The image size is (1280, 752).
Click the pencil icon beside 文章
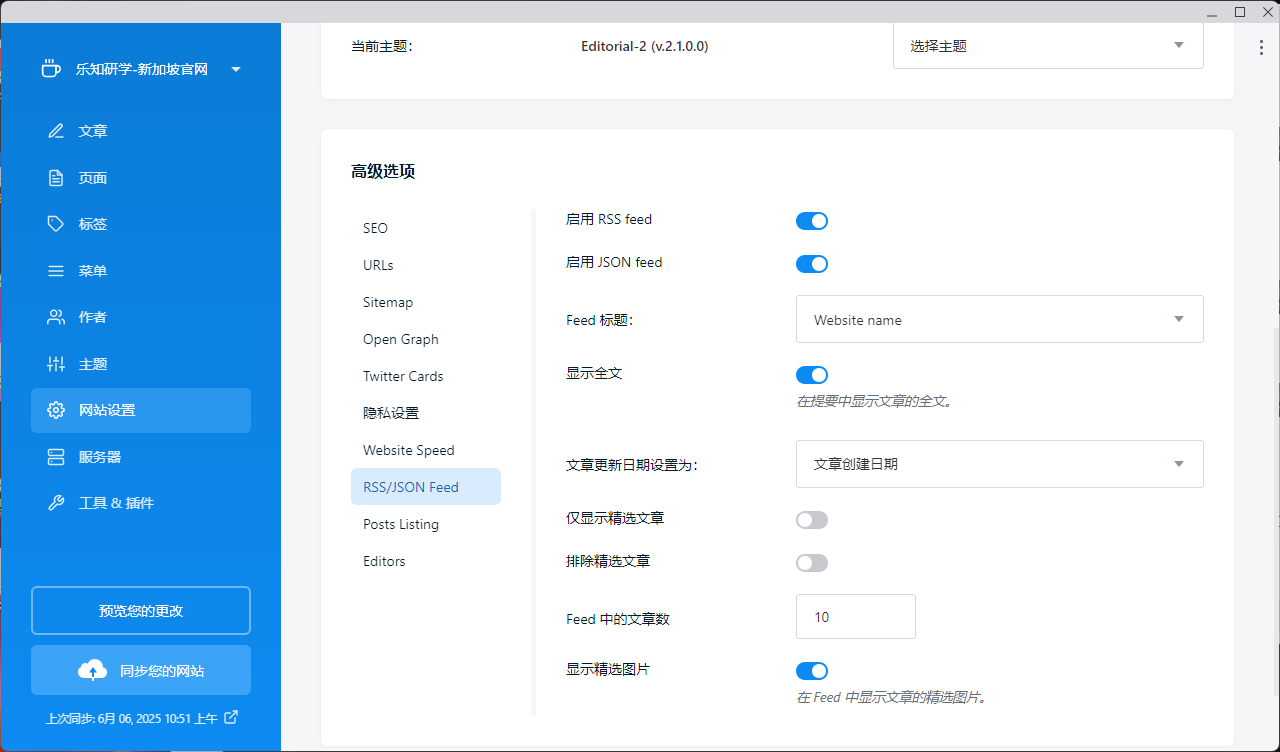(56, 131)
